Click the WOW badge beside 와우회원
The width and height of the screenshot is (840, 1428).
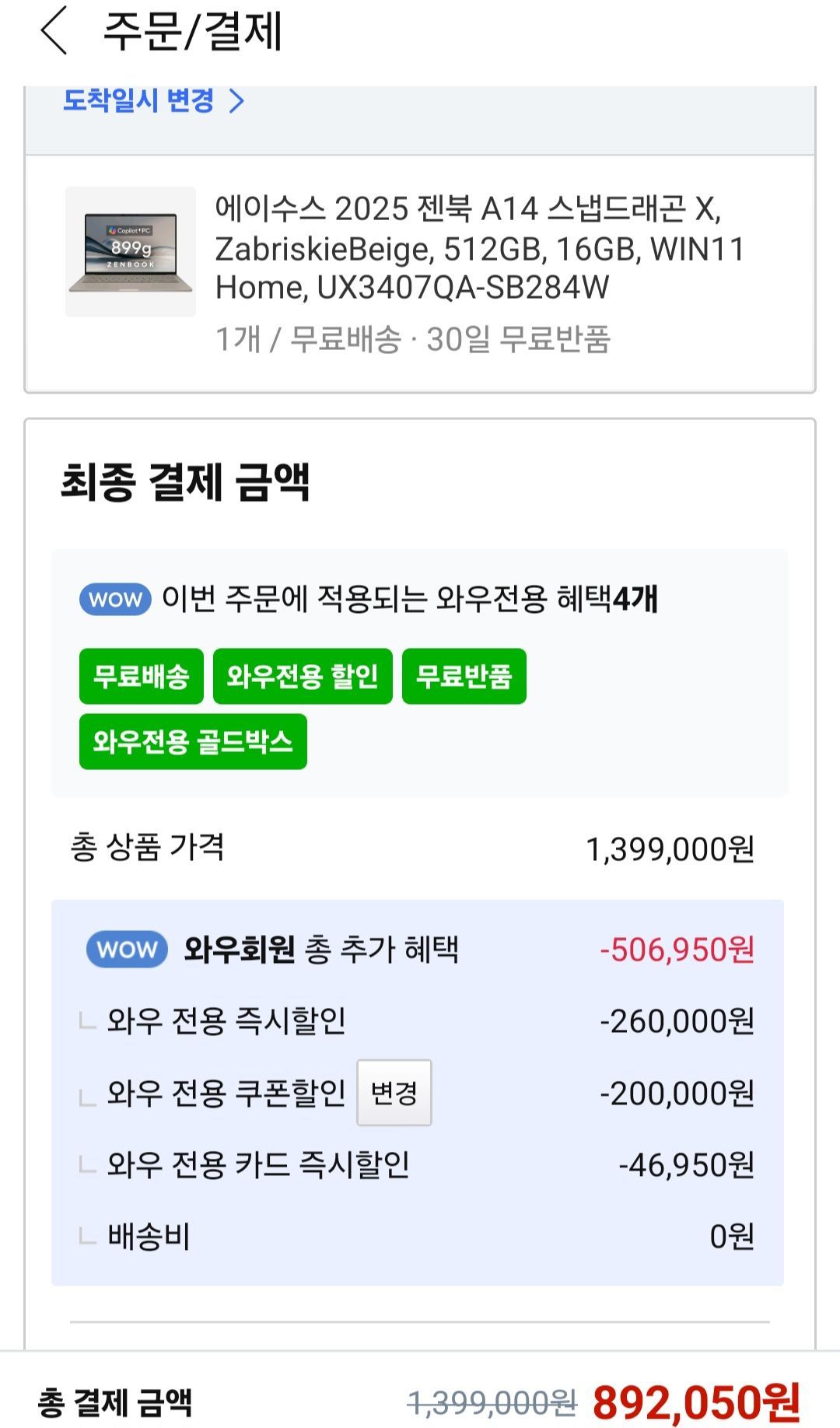pos(127,950)
